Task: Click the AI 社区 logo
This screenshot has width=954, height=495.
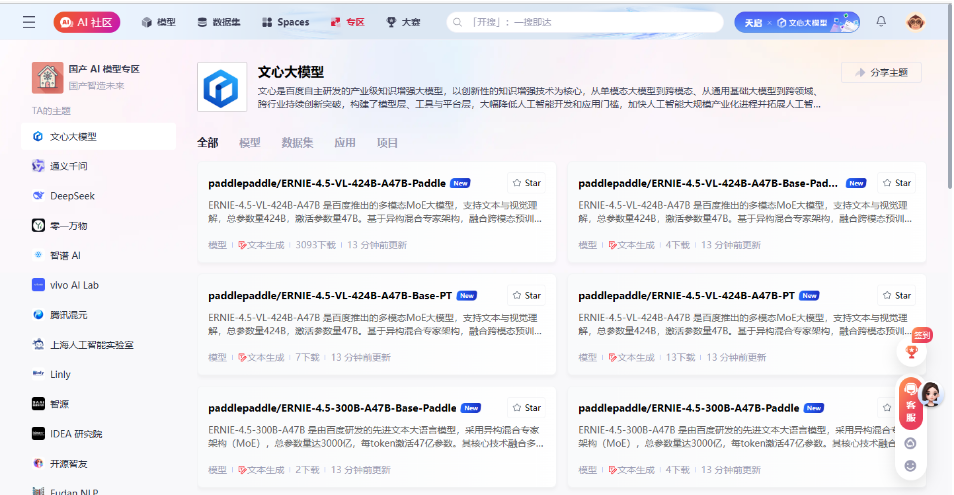Action: pos(88,22)
